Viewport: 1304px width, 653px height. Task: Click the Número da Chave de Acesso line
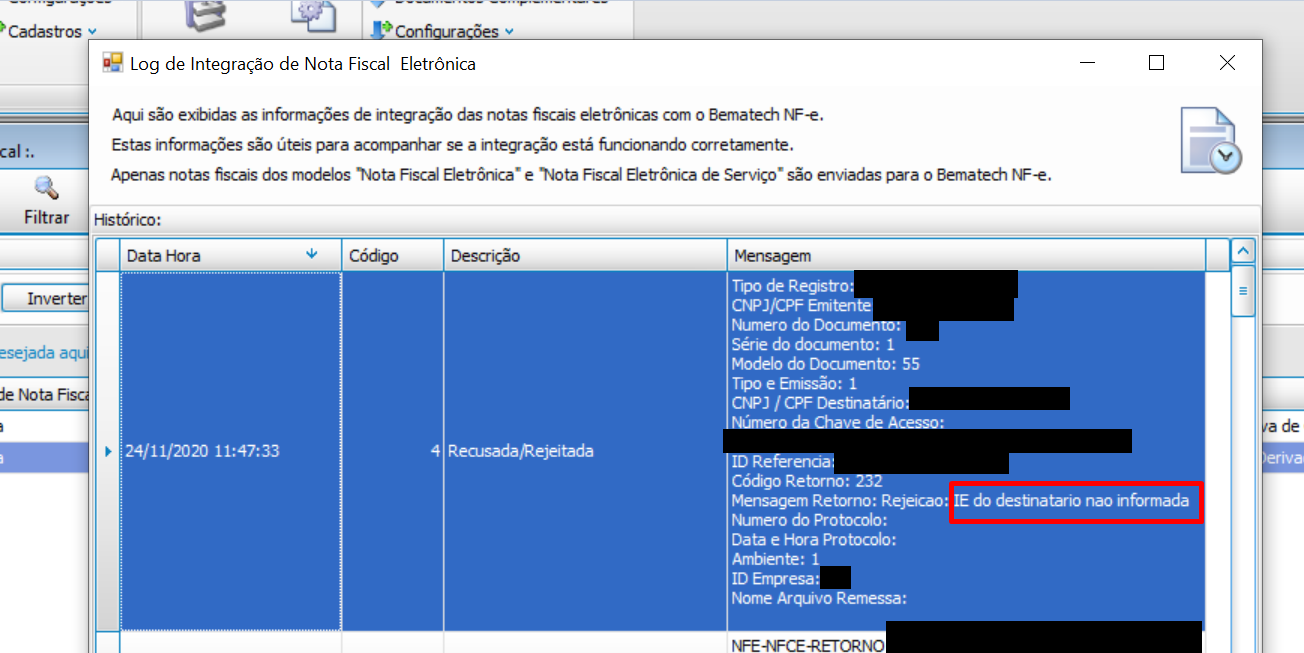pos(838,422)
